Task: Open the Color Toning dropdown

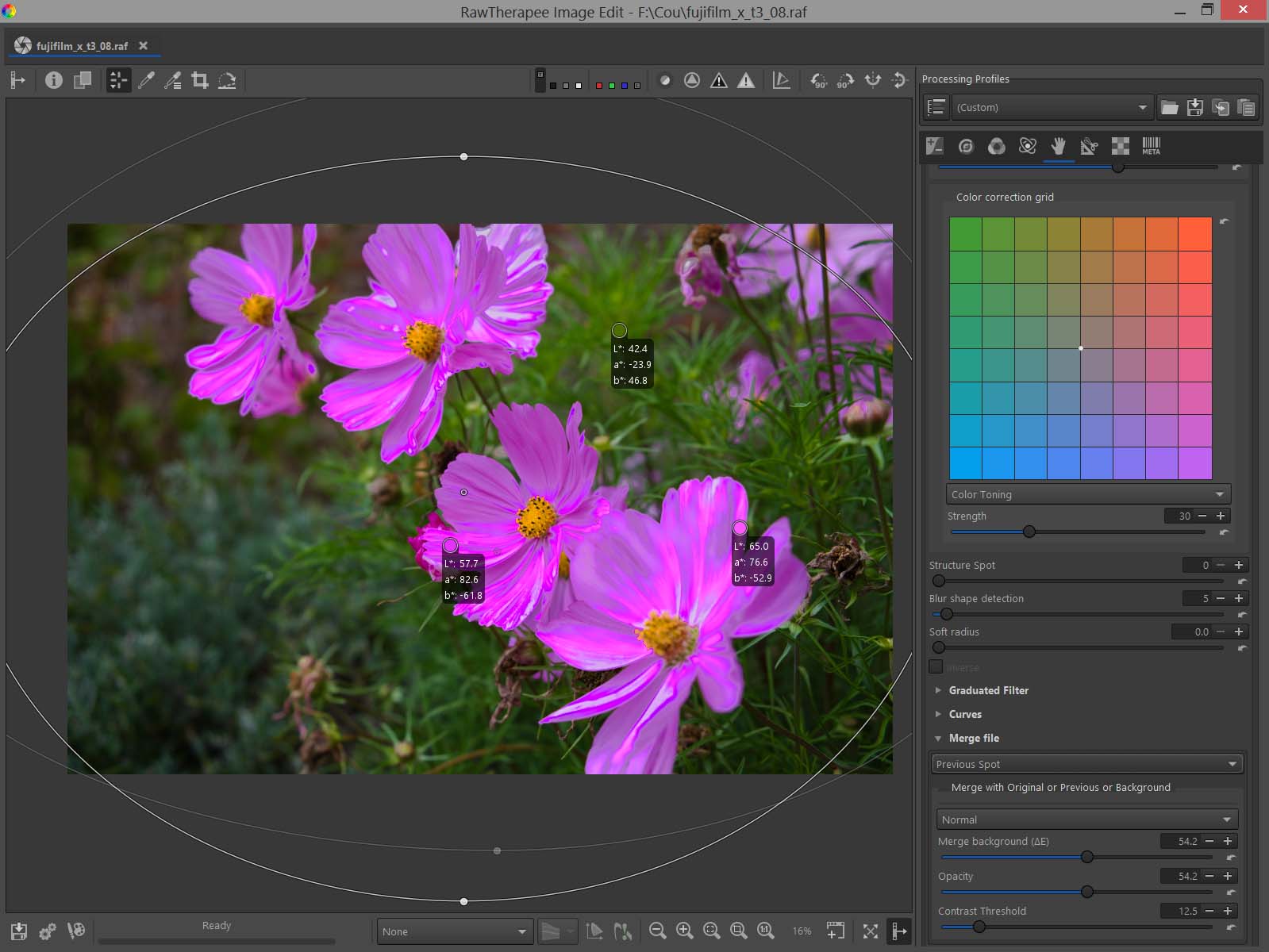Action: click(1087, 494)
